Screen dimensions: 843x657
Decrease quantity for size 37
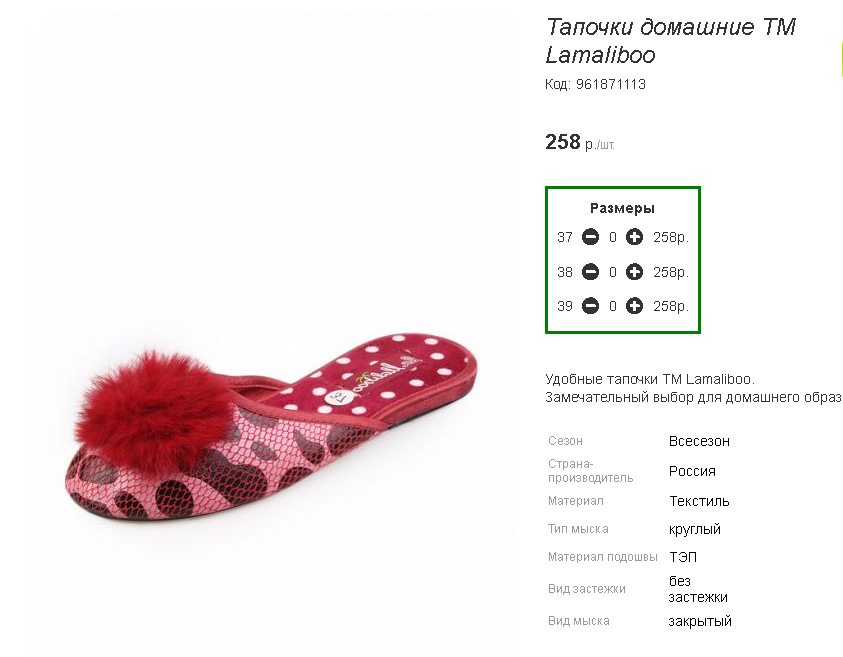[590, 237]
